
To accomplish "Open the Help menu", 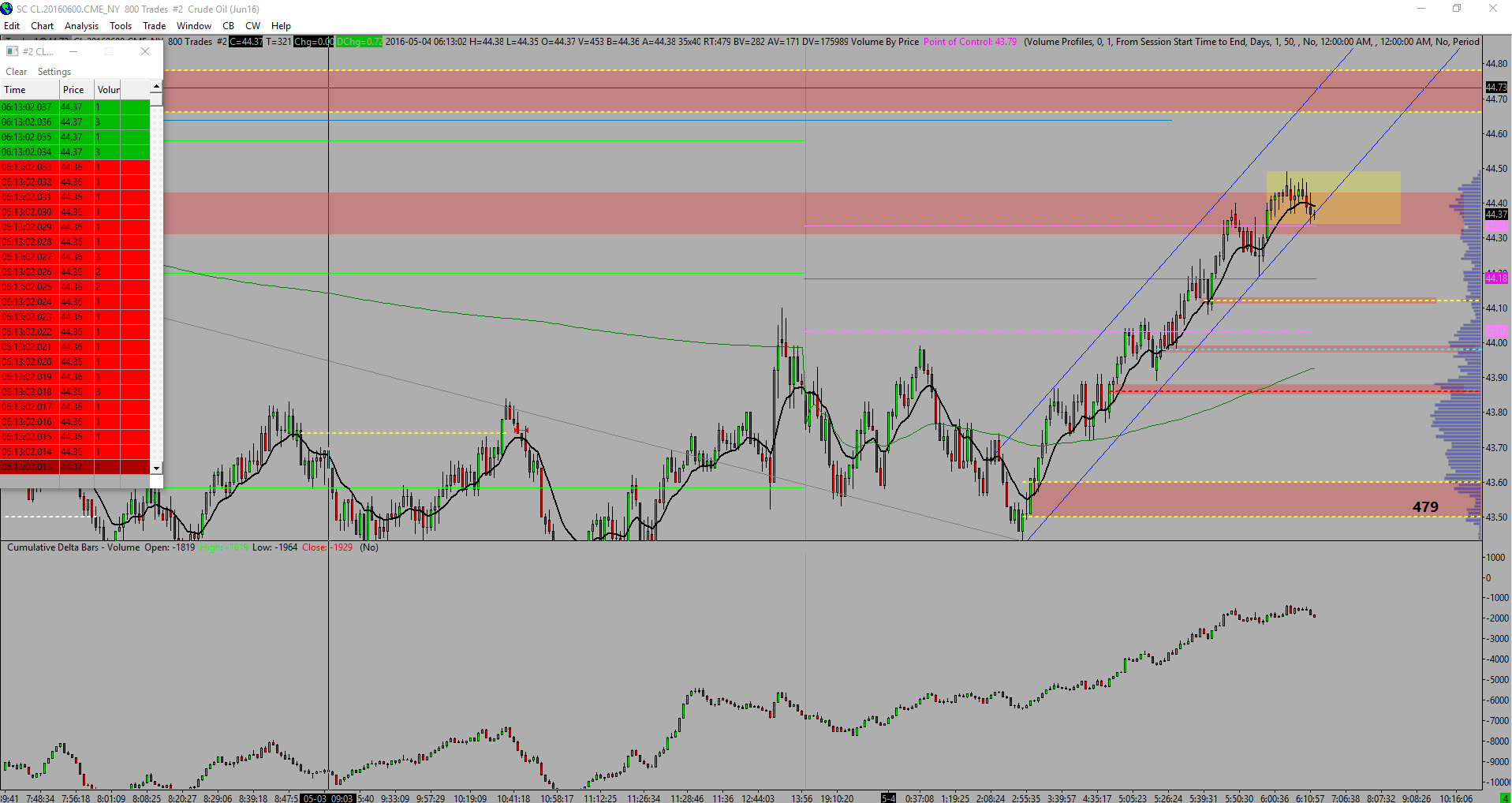I will (x=282, y=26).
